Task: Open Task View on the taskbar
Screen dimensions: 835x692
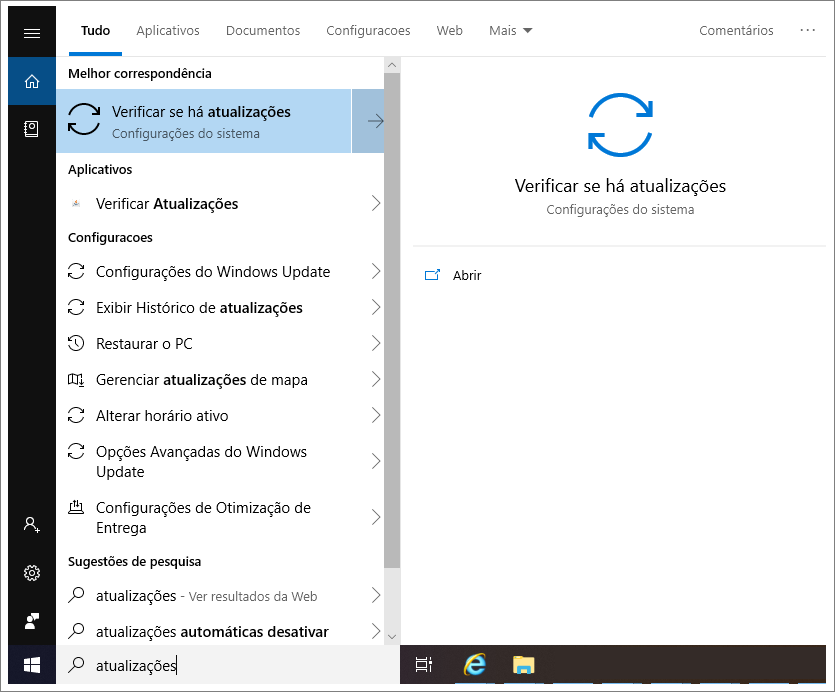Action: (x=424, y=665)
